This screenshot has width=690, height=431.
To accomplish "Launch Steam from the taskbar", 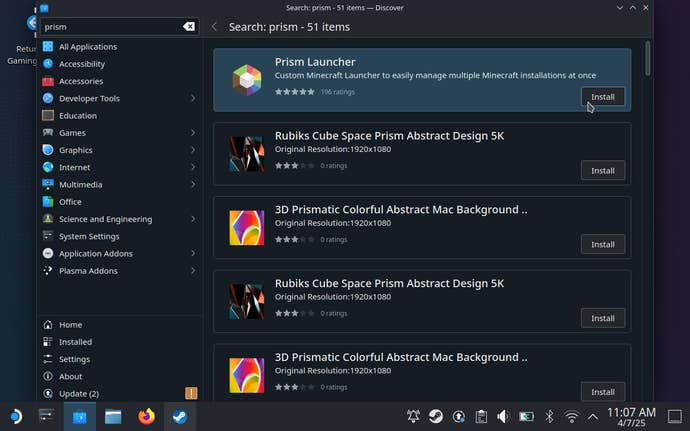I will (180, 416).
